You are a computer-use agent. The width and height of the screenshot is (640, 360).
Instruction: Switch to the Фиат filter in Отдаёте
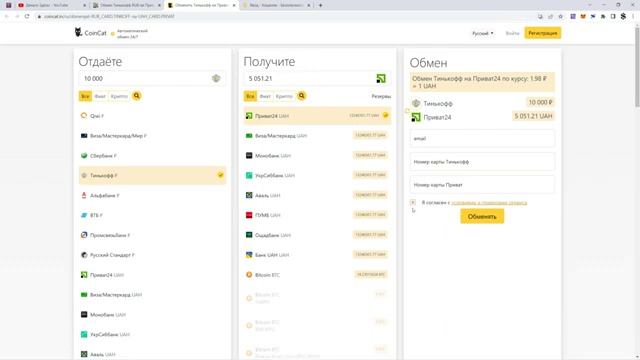click(100, 96)
